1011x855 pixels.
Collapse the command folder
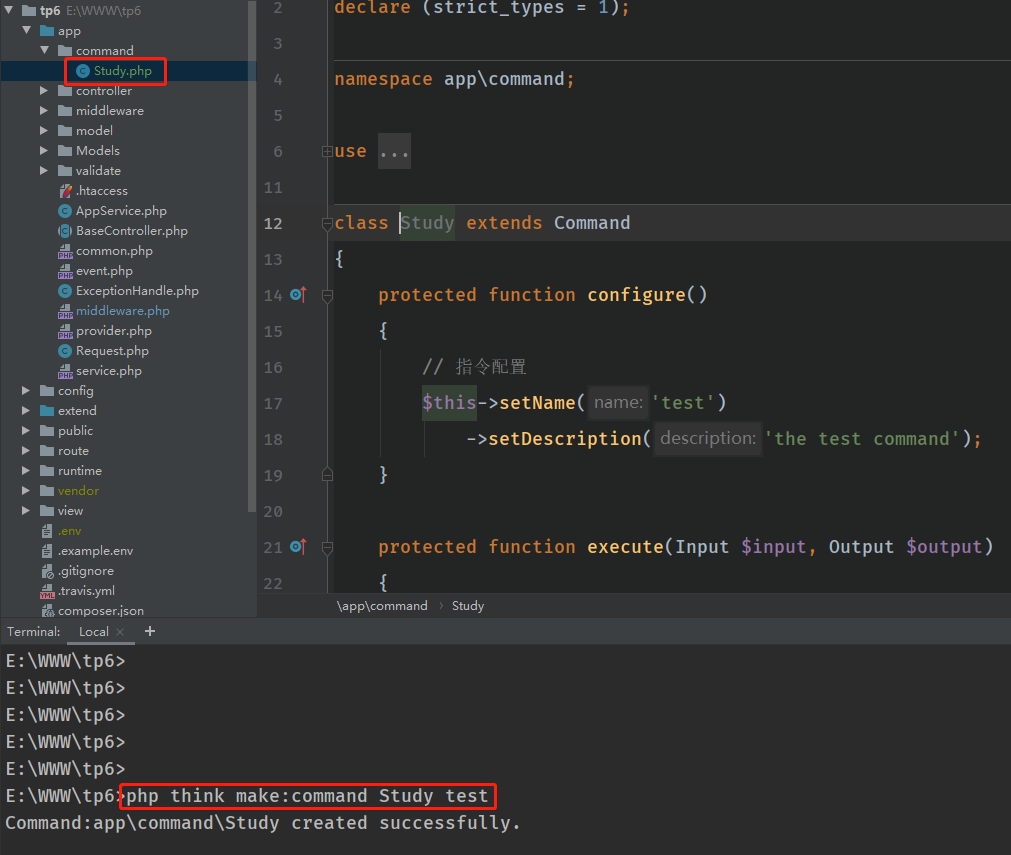(x=44, y=50)
